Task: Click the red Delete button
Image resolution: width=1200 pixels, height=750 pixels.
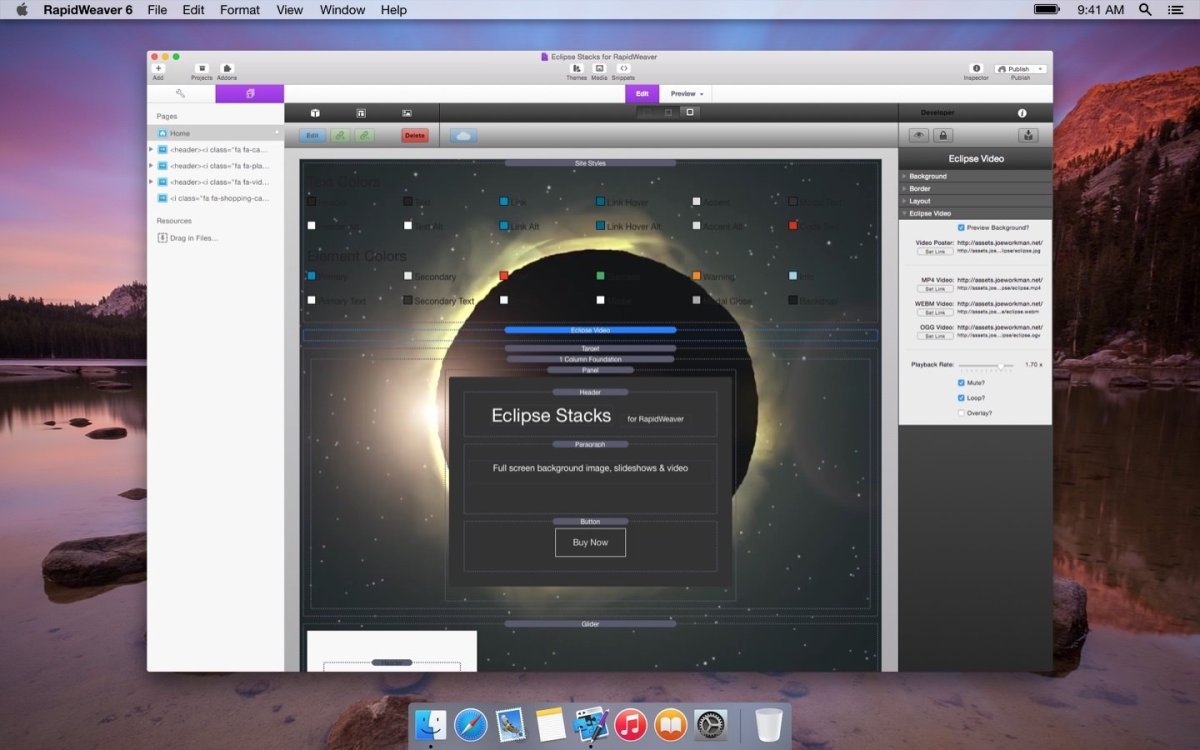Action: click(x=415, y=135)
